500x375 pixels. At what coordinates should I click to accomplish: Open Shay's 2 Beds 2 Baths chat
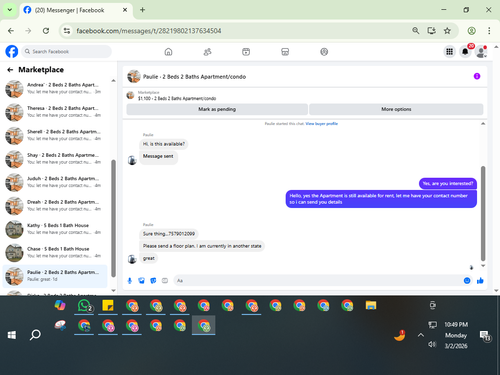point(55,159)
